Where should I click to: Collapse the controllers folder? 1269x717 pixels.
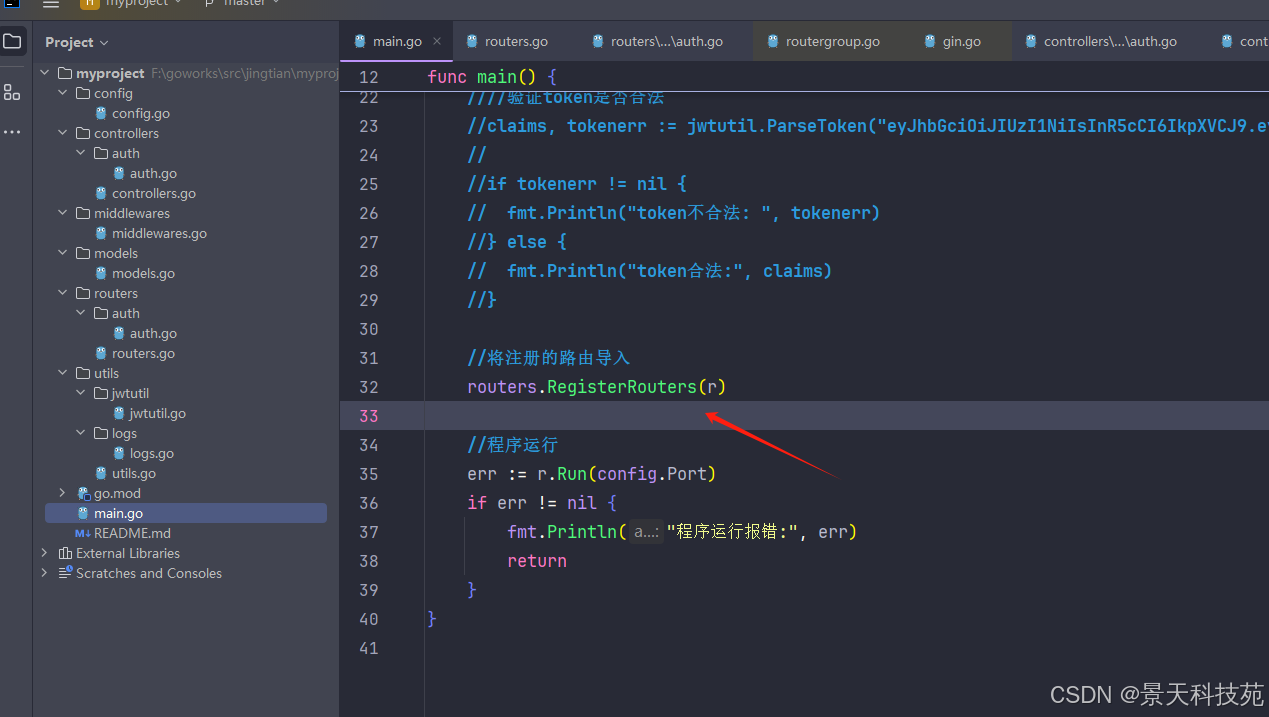63,133
